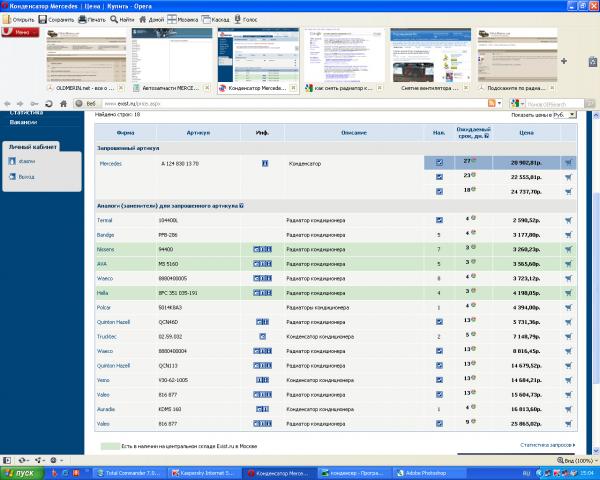Open info icon for Trucktec row
The height and width of the screenshot is (480, 600).
tap(262, 336)
